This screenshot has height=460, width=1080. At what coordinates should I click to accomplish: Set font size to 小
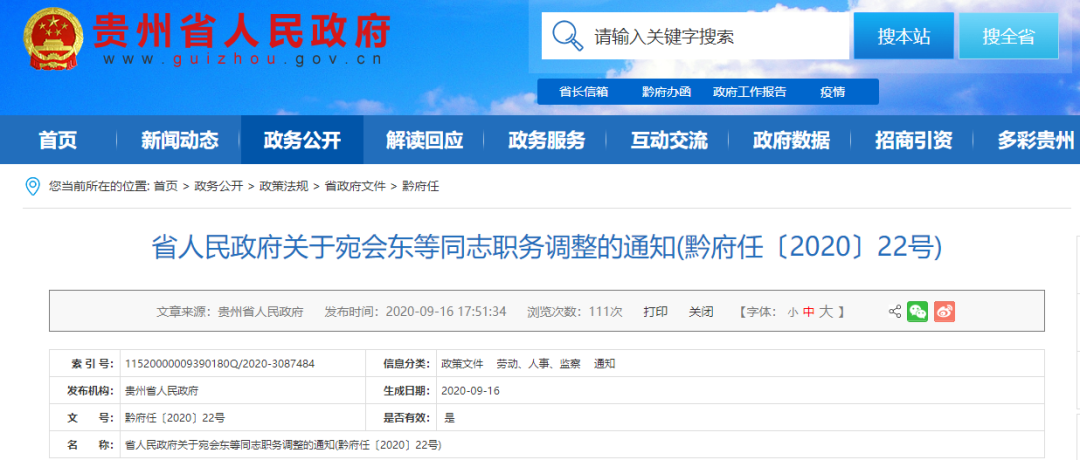793,312
